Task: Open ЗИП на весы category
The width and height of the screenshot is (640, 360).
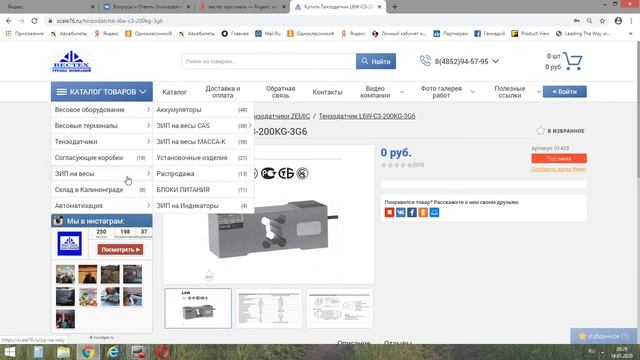Action: point(102,174)
